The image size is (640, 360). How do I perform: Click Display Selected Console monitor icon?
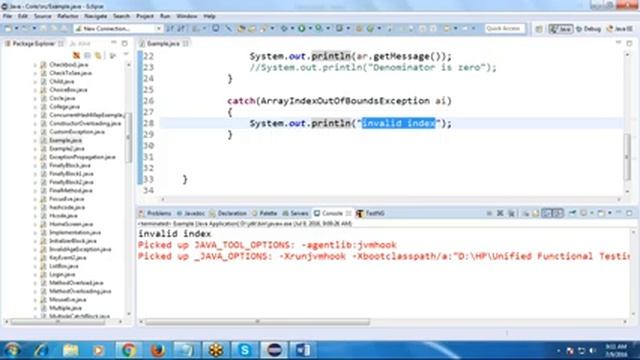(584, 213)
